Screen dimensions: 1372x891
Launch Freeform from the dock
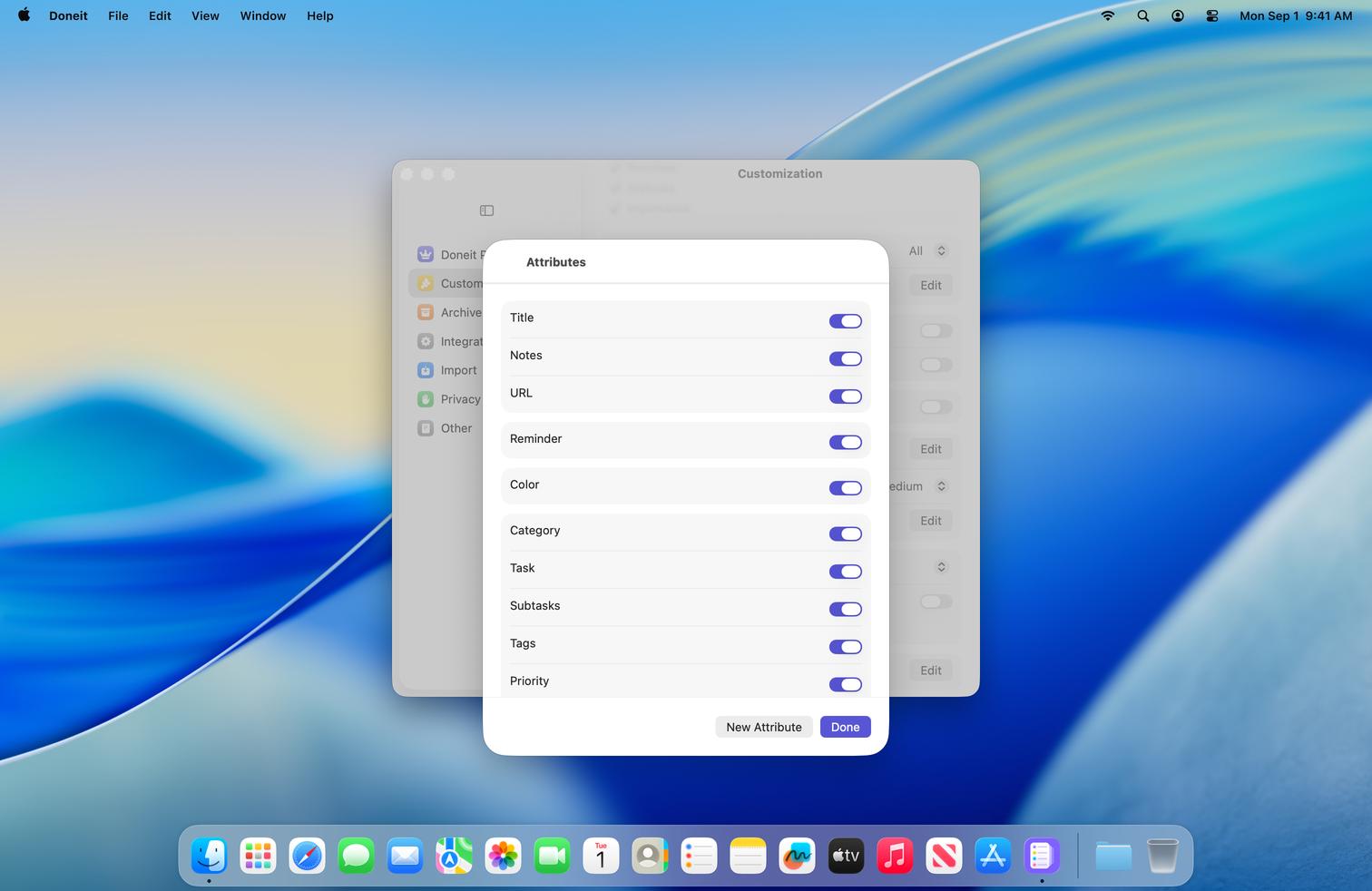[x=797, y=856]
